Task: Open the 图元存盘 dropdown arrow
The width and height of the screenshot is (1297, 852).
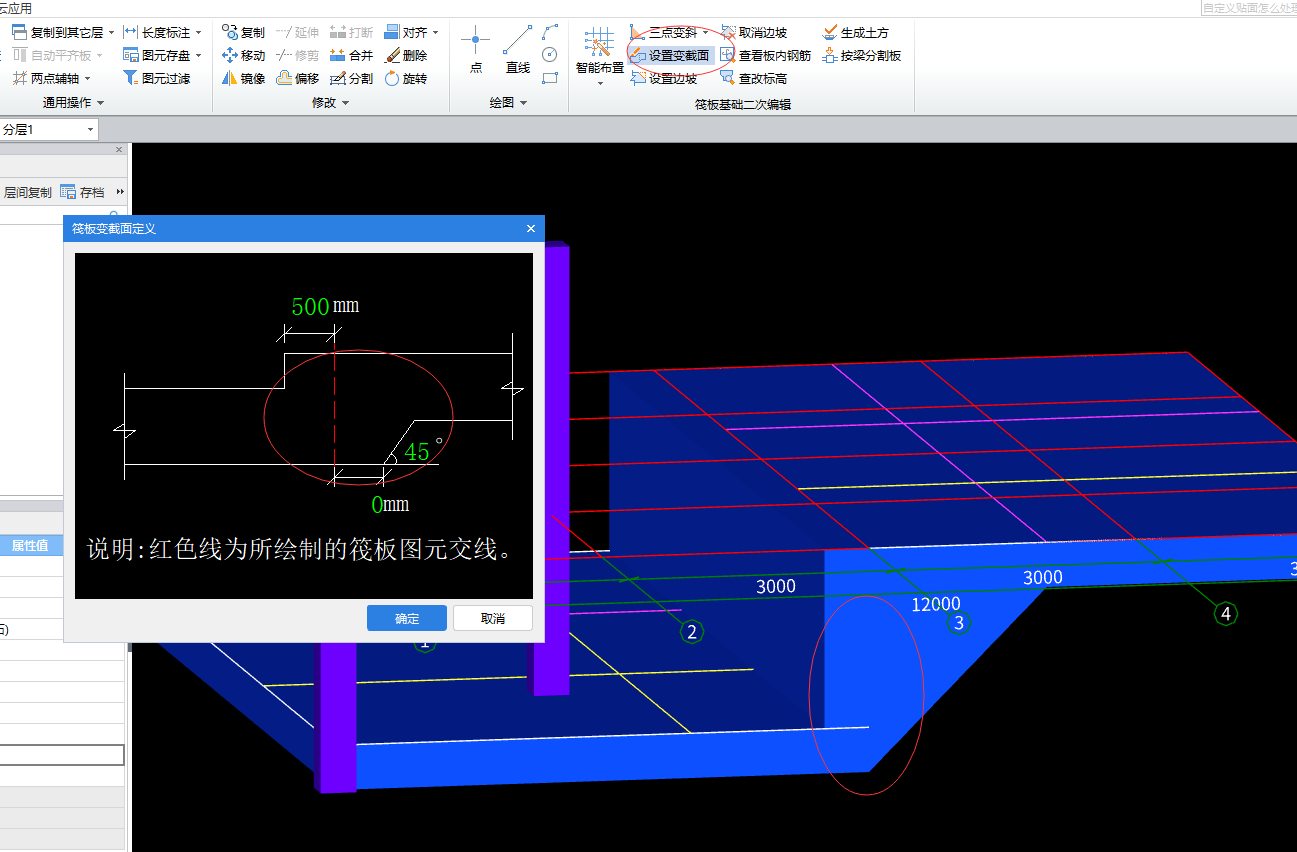Action: 198,55
